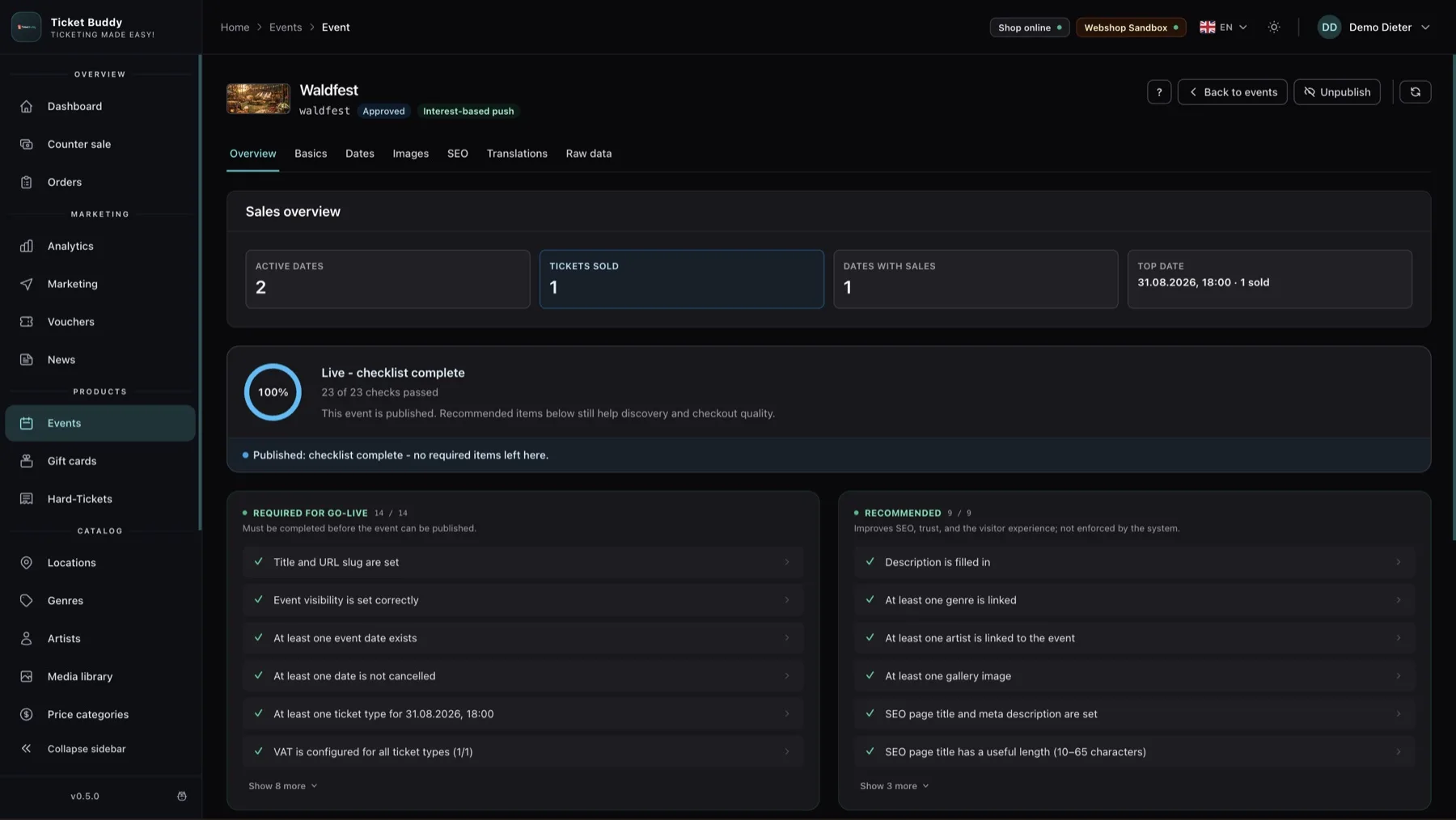This screenshot has width=1456, height=820.
Task: Click the Locations pin icon
Action: click(26, 563)
